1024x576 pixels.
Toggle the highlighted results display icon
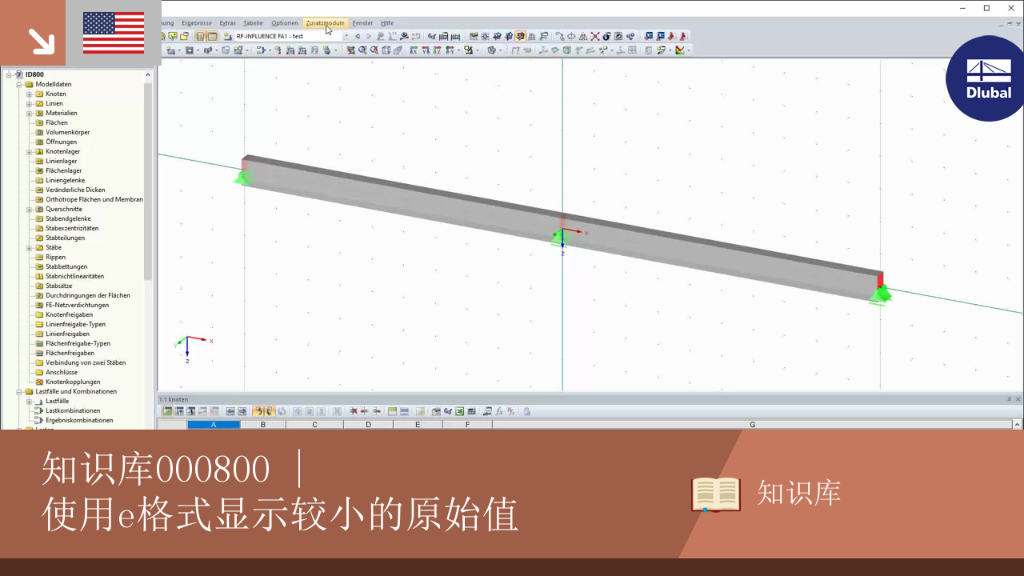[x=520, y=36]
